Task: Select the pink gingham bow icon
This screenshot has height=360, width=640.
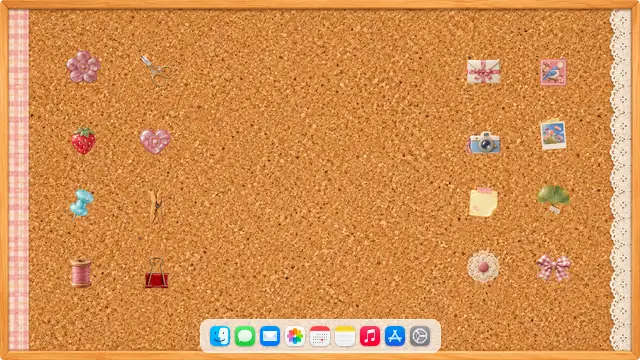Action: [553, 268]
